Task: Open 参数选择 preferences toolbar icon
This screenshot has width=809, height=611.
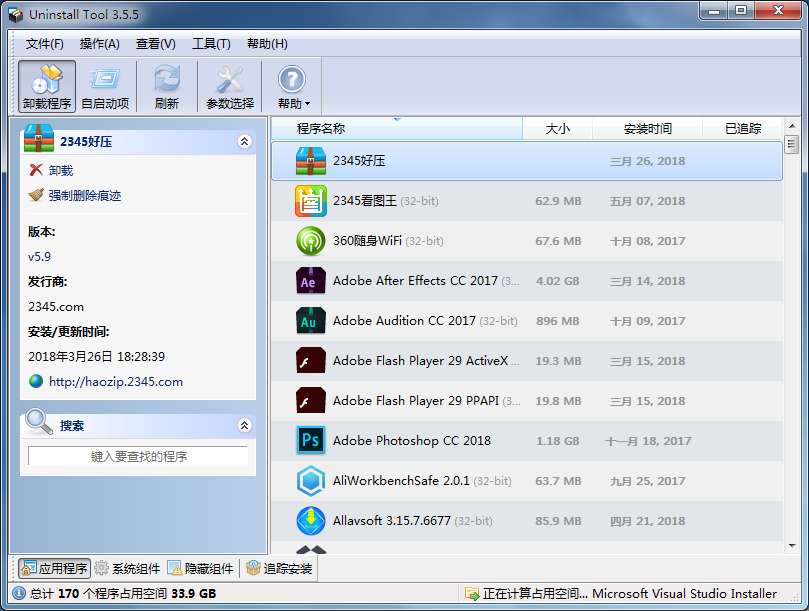Action: coord(230,86)
